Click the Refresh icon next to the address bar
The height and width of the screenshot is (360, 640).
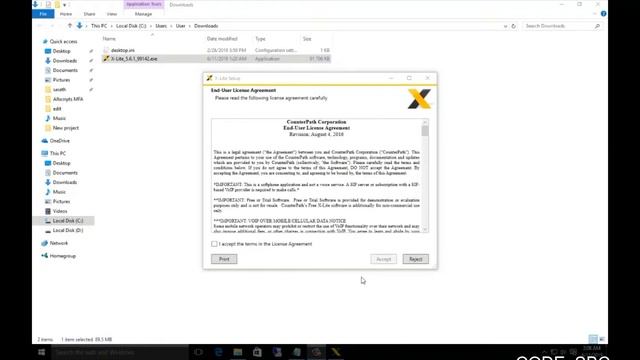[513, 26]
